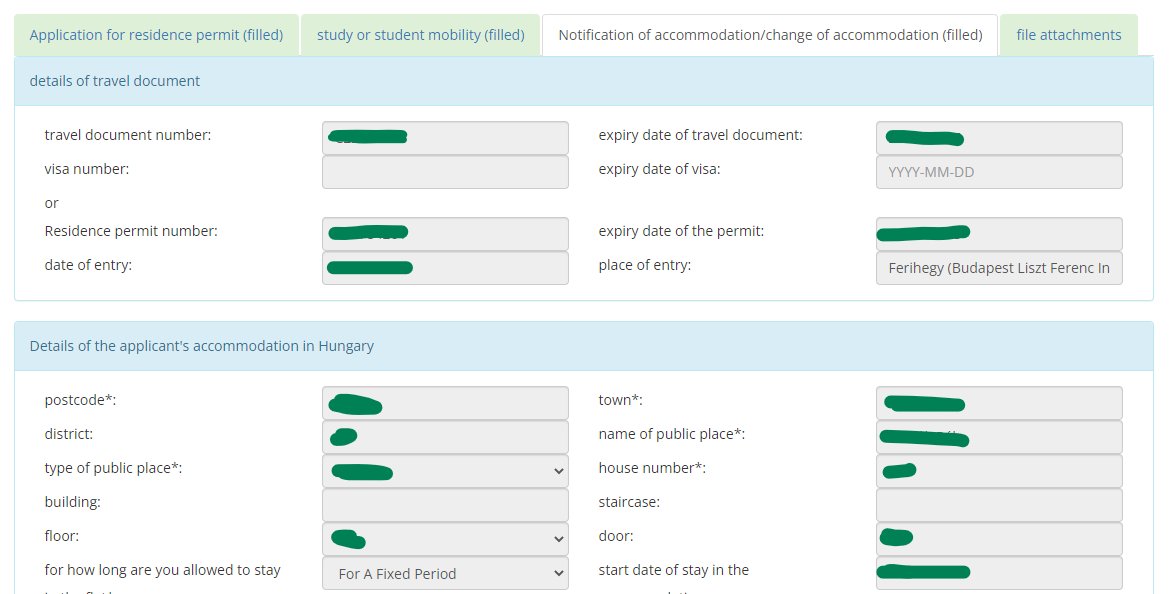This screenshot has width=1174, height=594.
Task: Click the Residence permit number field
Action: (x=445, y=234)
